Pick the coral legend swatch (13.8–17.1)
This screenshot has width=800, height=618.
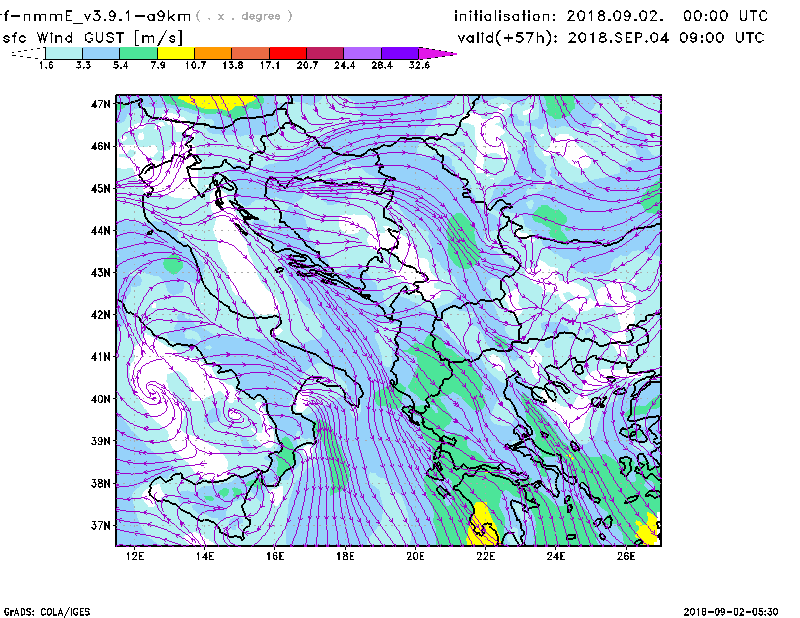click(251, 53)
